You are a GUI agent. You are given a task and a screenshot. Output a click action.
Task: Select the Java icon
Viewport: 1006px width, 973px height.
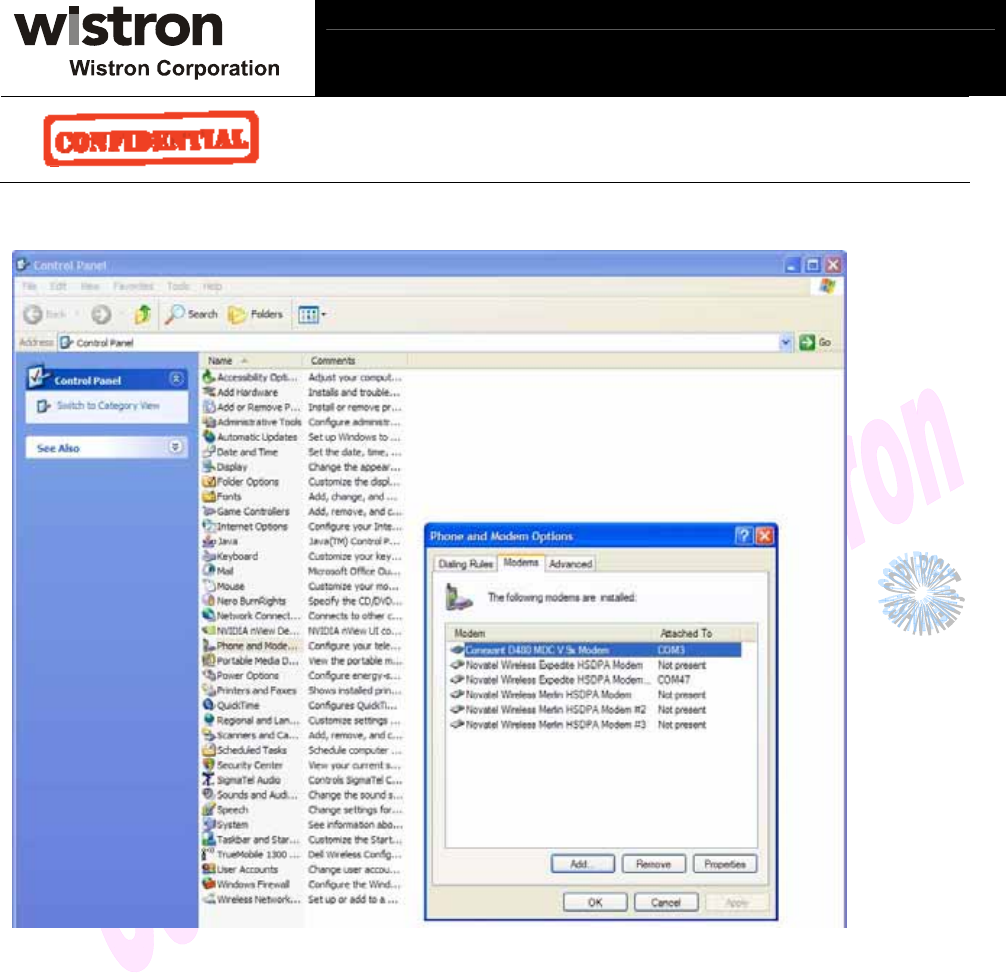209,541
